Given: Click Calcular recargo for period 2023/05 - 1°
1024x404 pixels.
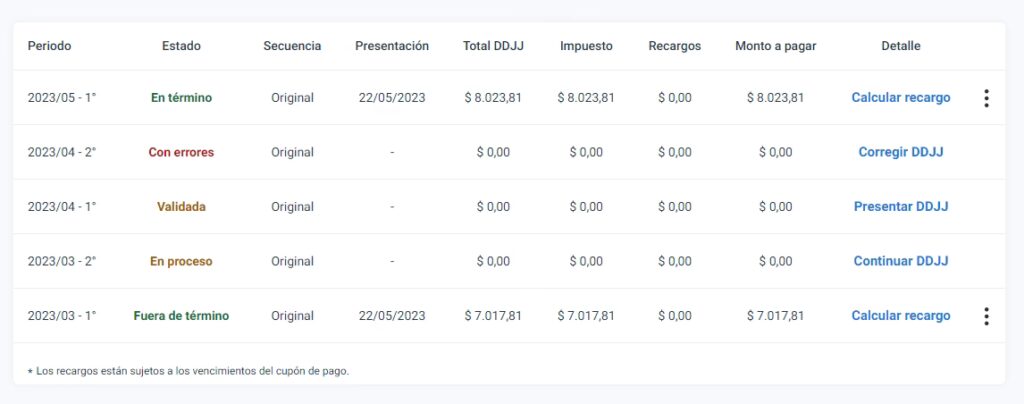Looking at the screenshot, I should point(901,98).
